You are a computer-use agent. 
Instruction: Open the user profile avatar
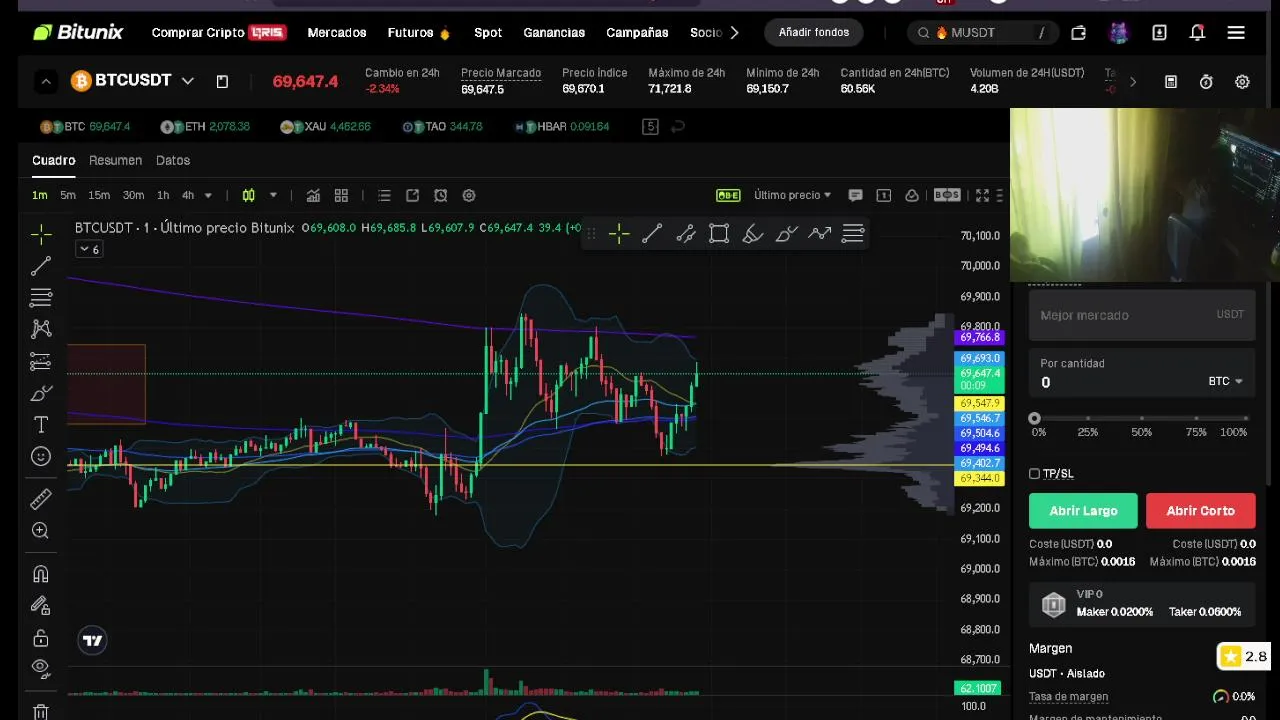[1118, 33]
